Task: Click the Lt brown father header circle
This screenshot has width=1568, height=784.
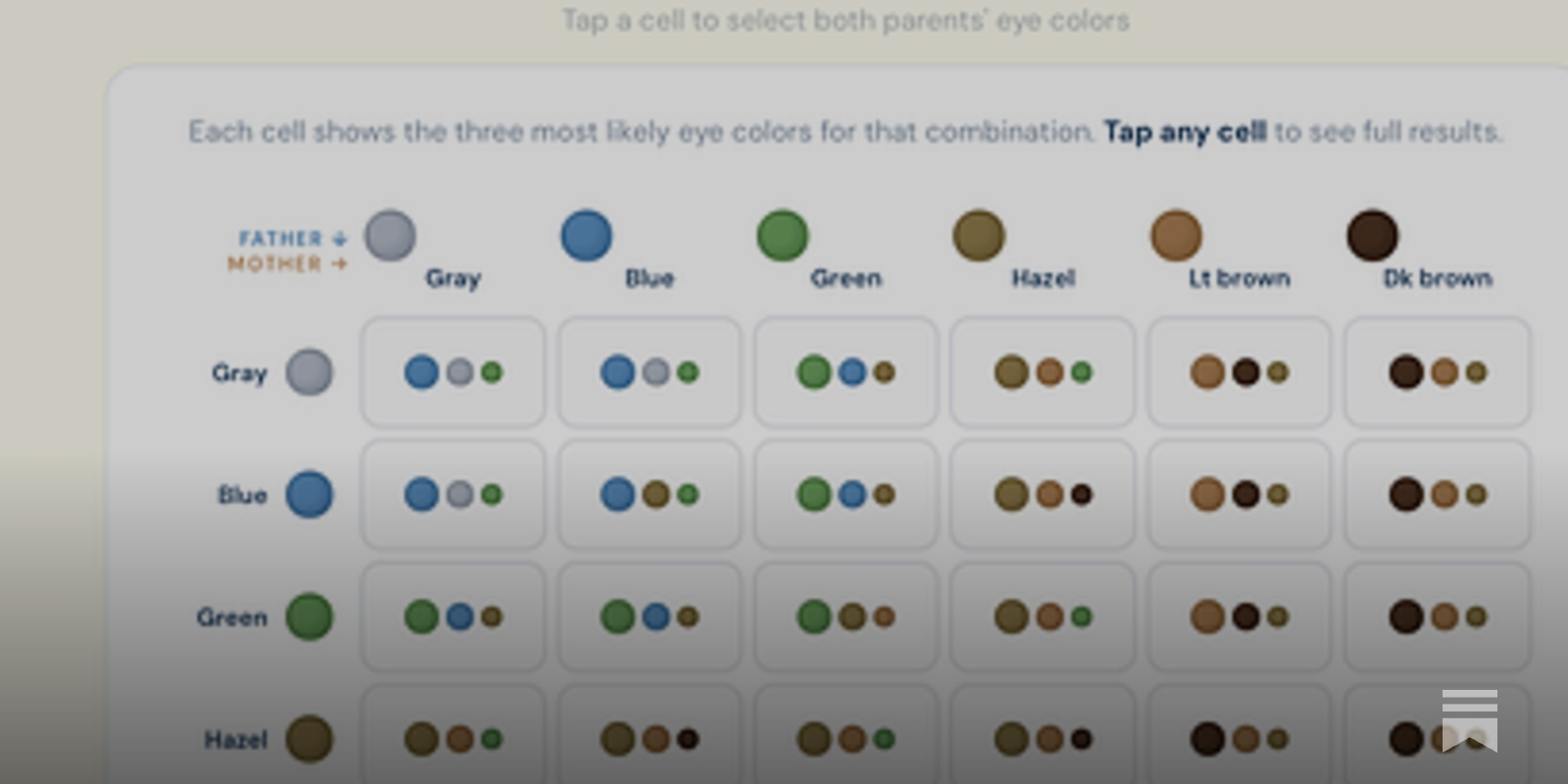Action: (x=1176, y=235)
